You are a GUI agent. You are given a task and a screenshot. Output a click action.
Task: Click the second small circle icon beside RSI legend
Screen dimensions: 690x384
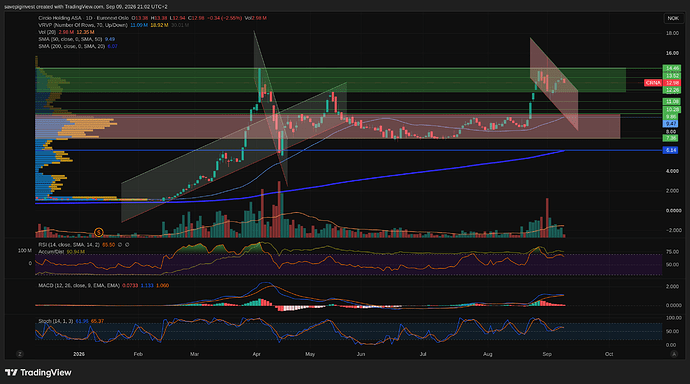tap(127, 245)
